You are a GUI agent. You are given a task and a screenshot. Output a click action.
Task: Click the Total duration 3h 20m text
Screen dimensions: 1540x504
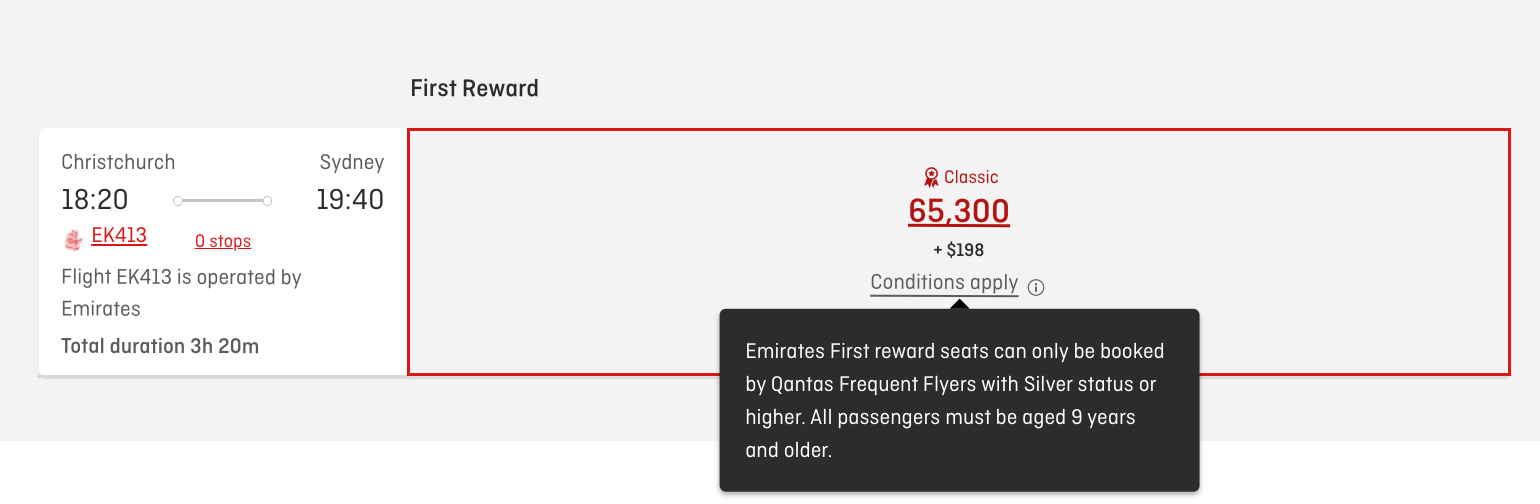(x=160, y=346)
